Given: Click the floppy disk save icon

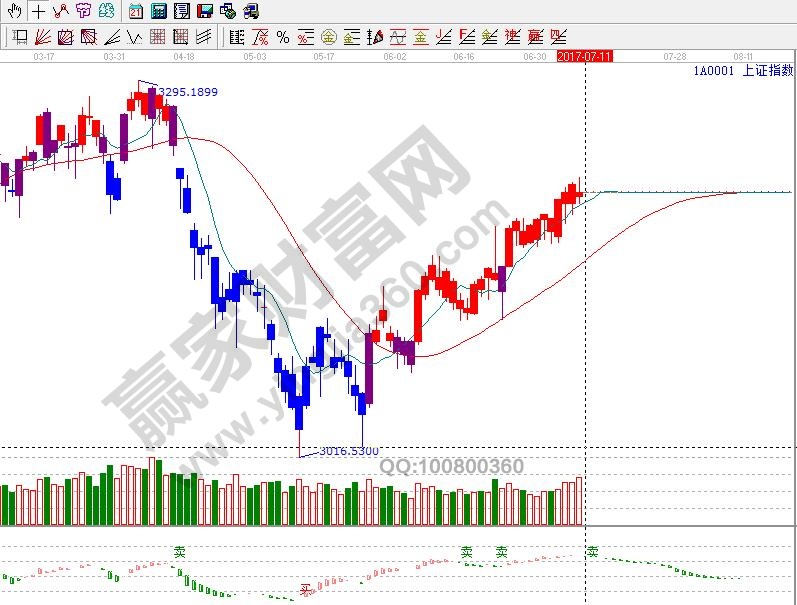Looking at the screenshot, I should pos(204,12).
